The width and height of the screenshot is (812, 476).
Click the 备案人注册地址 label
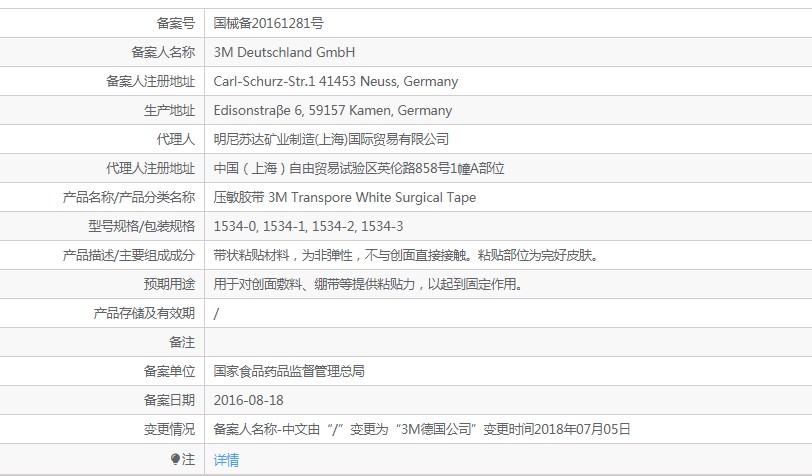click(x=150, y=81)
